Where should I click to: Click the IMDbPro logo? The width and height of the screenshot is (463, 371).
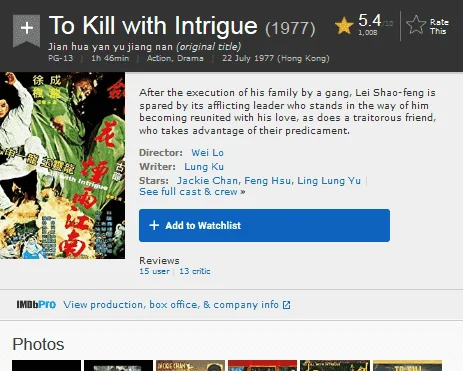tap(36, 305)
